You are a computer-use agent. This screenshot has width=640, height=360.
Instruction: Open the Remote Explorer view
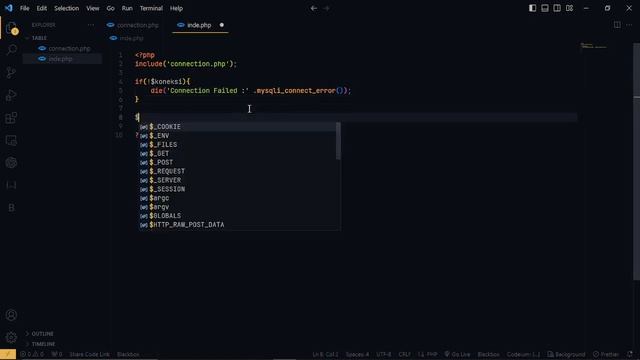11,140
